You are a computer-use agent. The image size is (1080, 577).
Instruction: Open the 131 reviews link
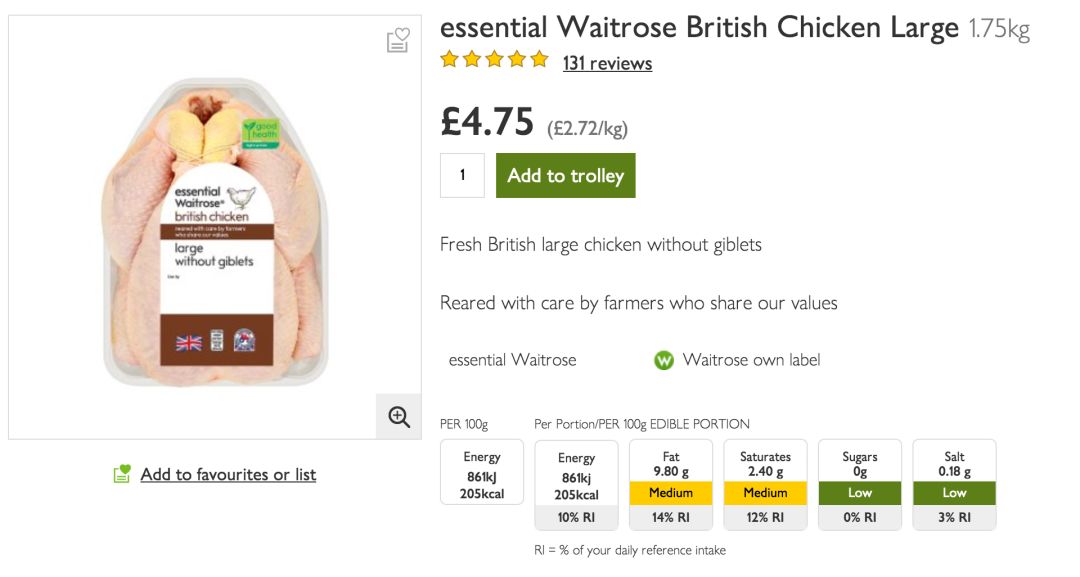pos(607,64)
